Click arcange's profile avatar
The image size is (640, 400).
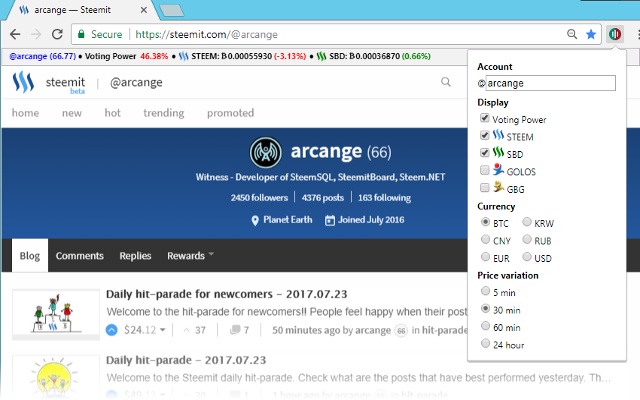266,153
